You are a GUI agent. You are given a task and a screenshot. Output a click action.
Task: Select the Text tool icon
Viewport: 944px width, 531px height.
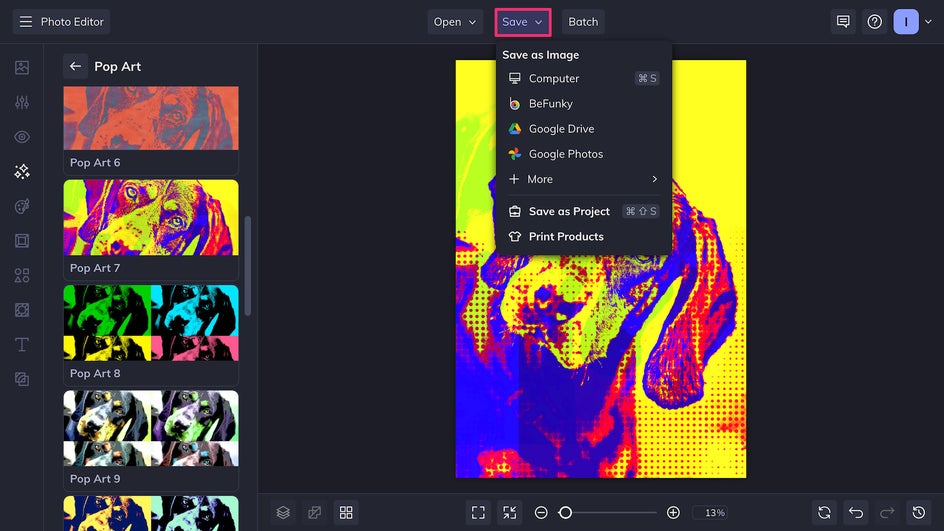pyautogui.click(x=22, y=344)
